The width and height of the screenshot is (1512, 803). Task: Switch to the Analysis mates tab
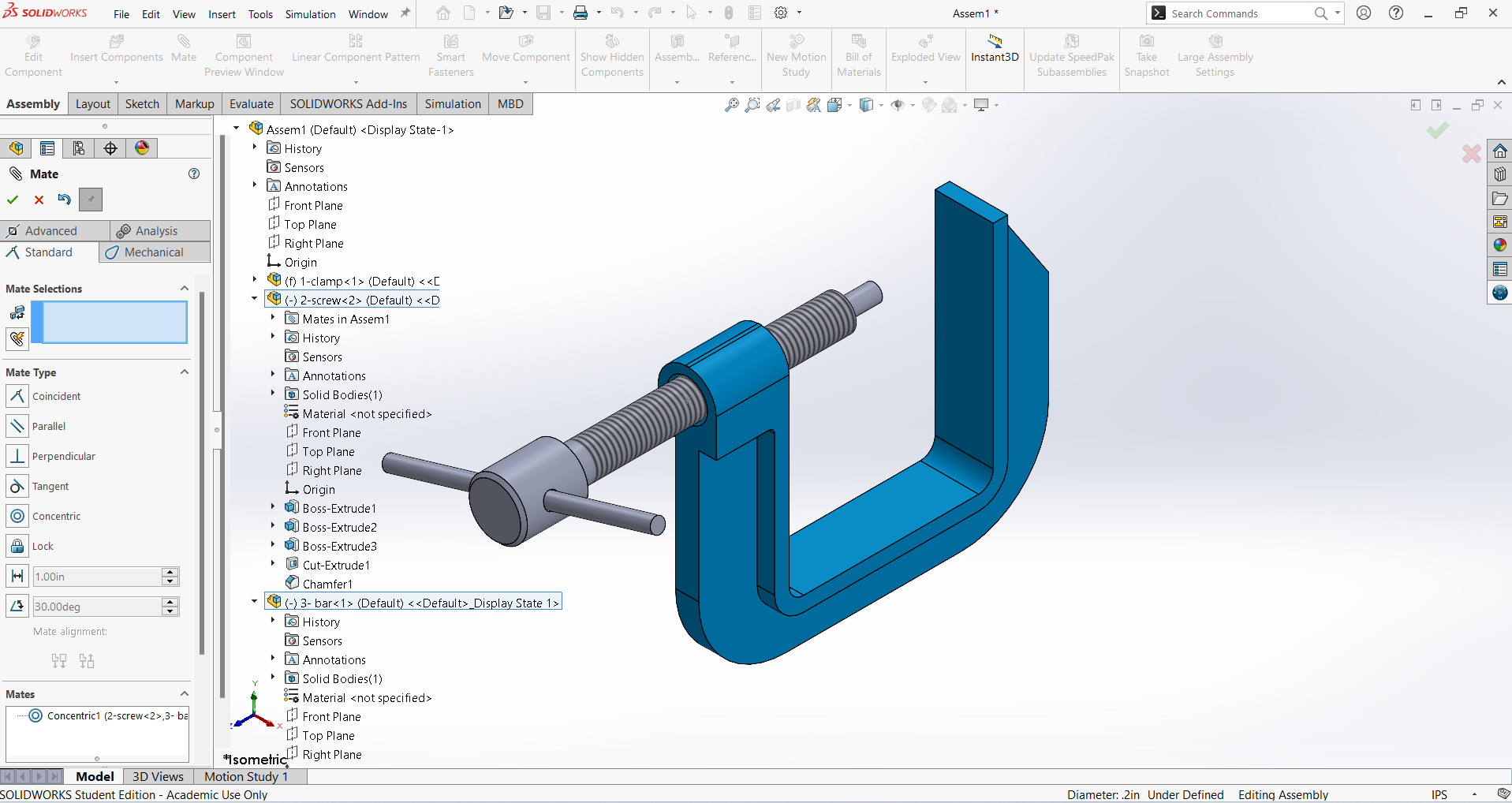[160, 231]
